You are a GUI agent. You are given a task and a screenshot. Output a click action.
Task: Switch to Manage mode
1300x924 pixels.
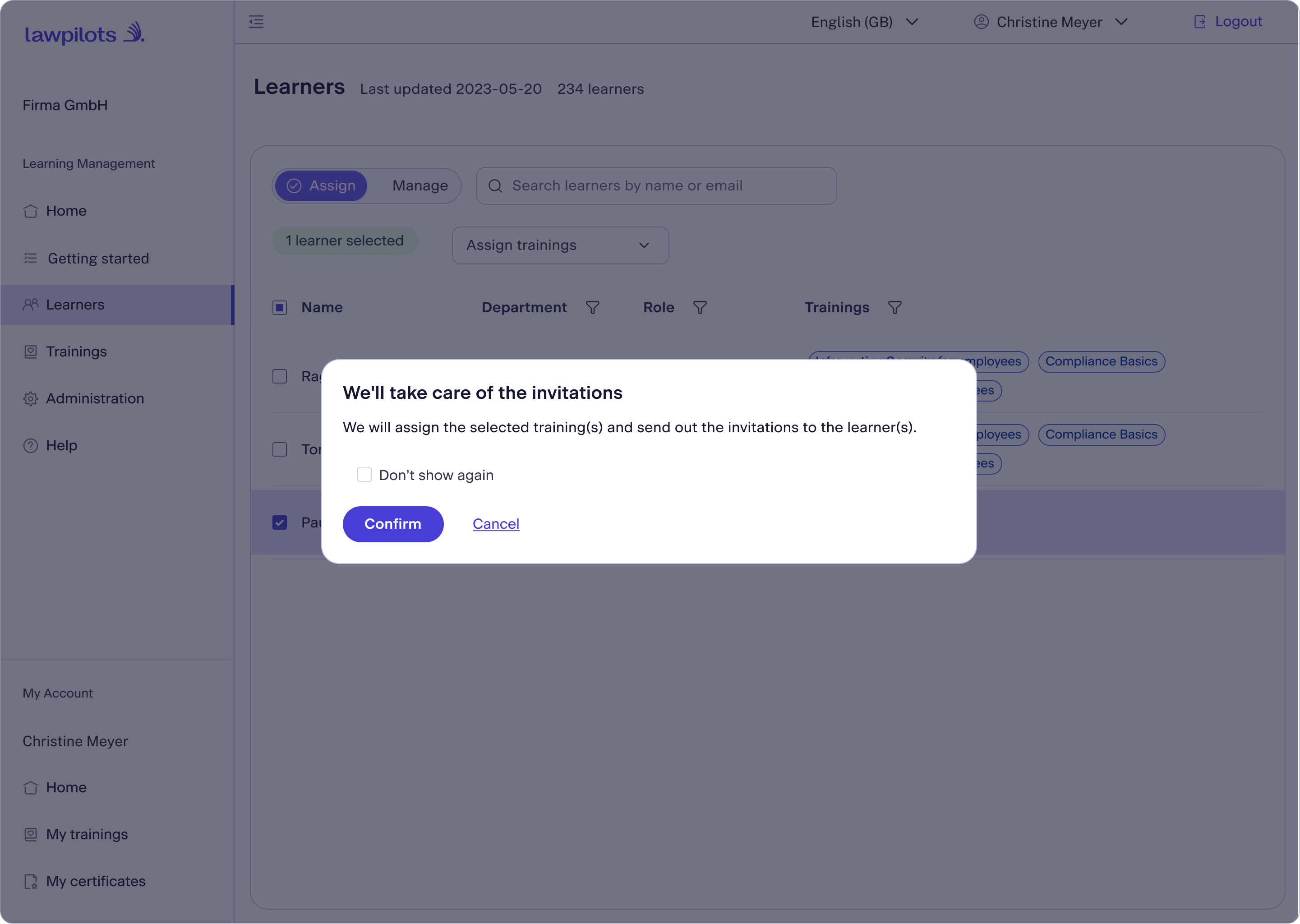tap(420, 186)
